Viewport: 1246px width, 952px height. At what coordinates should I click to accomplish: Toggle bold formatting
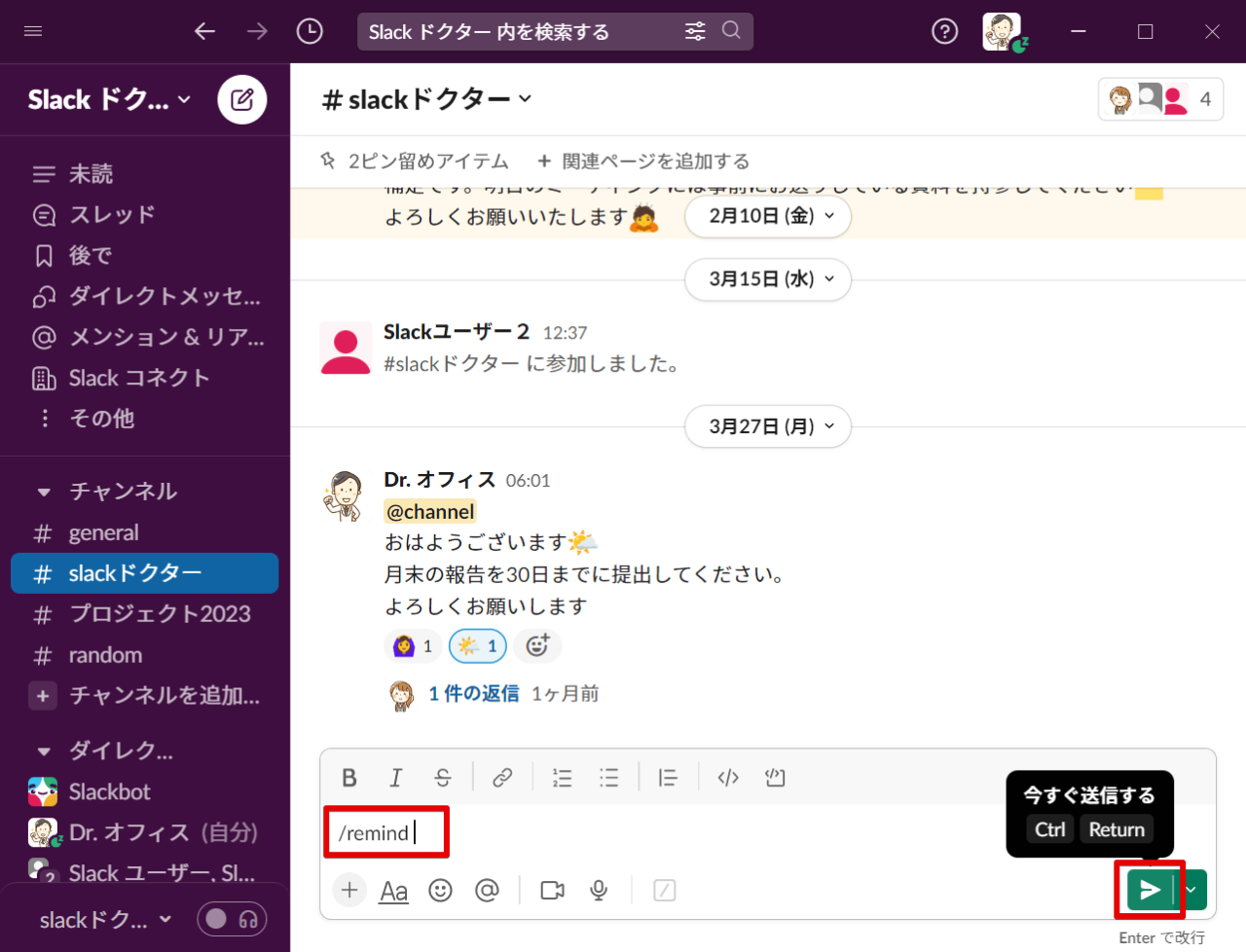349,777
